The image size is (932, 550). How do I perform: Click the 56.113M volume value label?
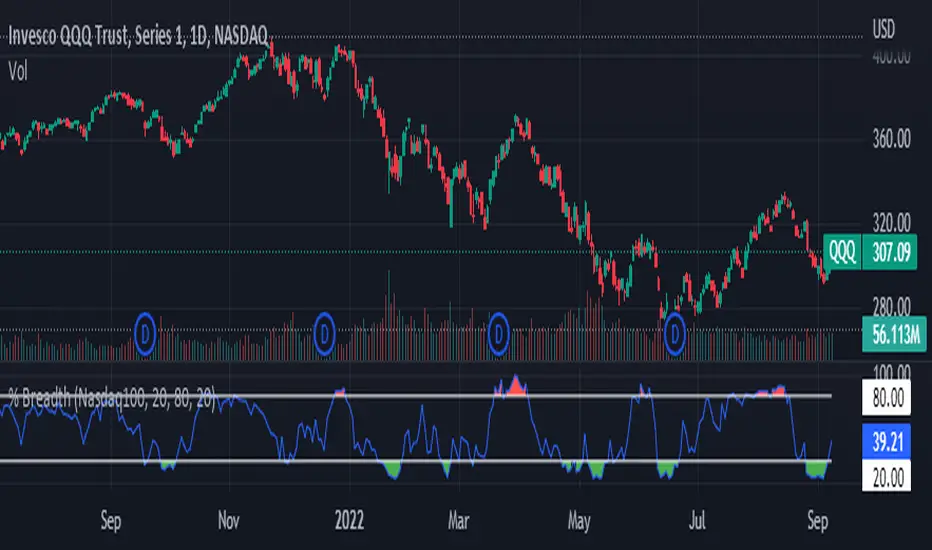click(x=895, y=334)
